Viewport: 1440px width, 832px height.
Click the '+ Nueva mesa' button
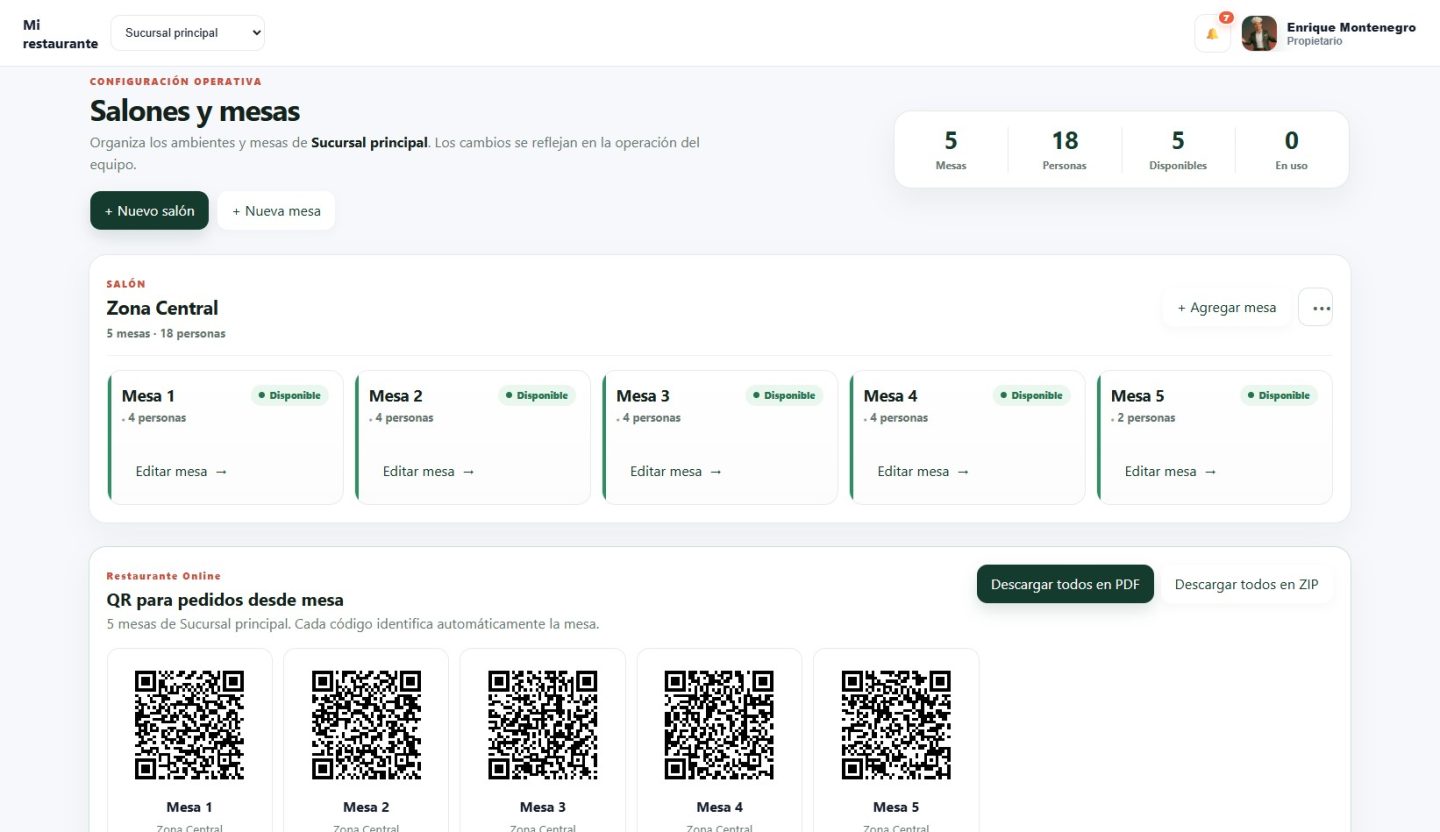(276, 211)
